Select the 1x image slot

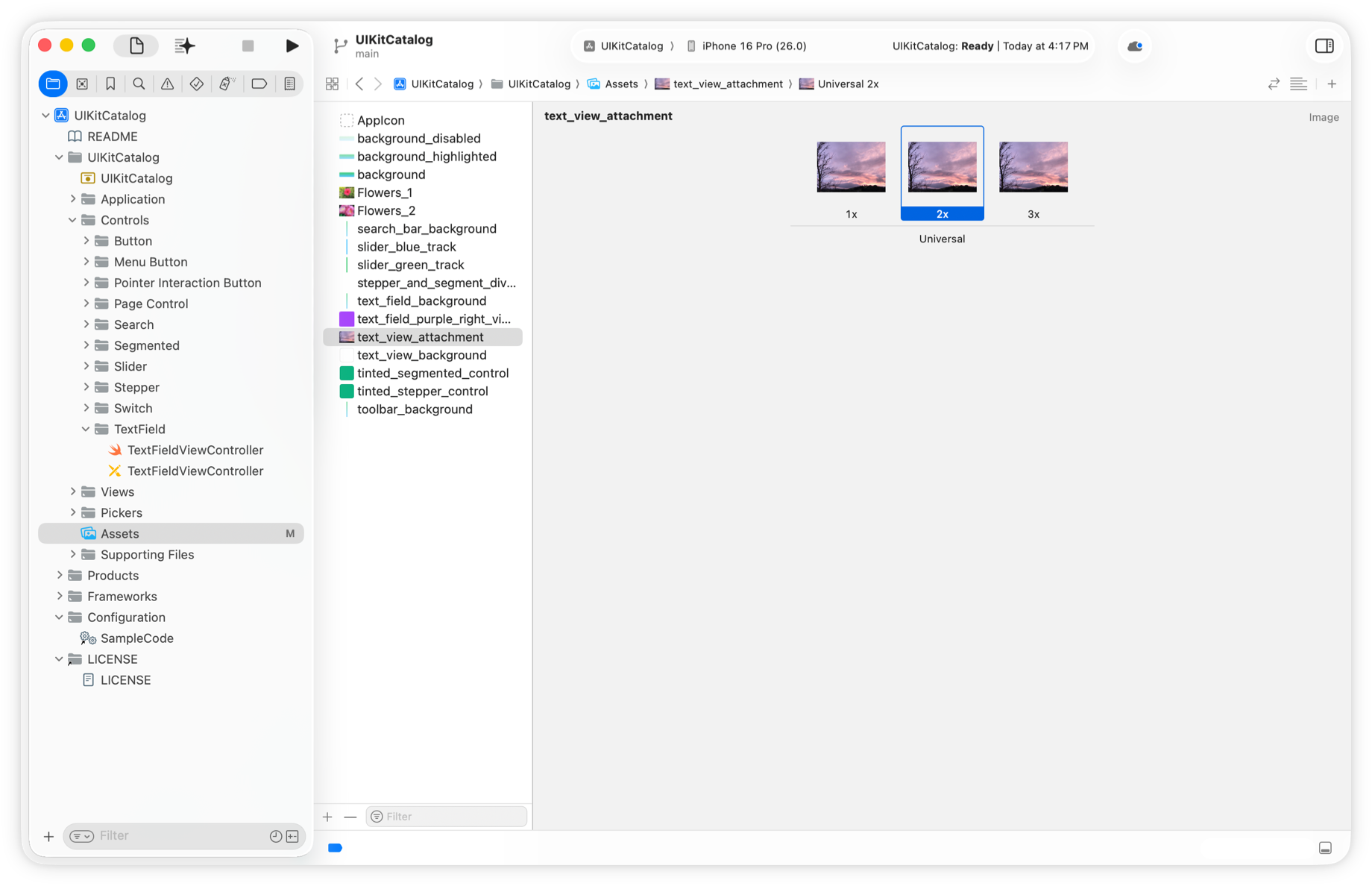coord(850,167)
